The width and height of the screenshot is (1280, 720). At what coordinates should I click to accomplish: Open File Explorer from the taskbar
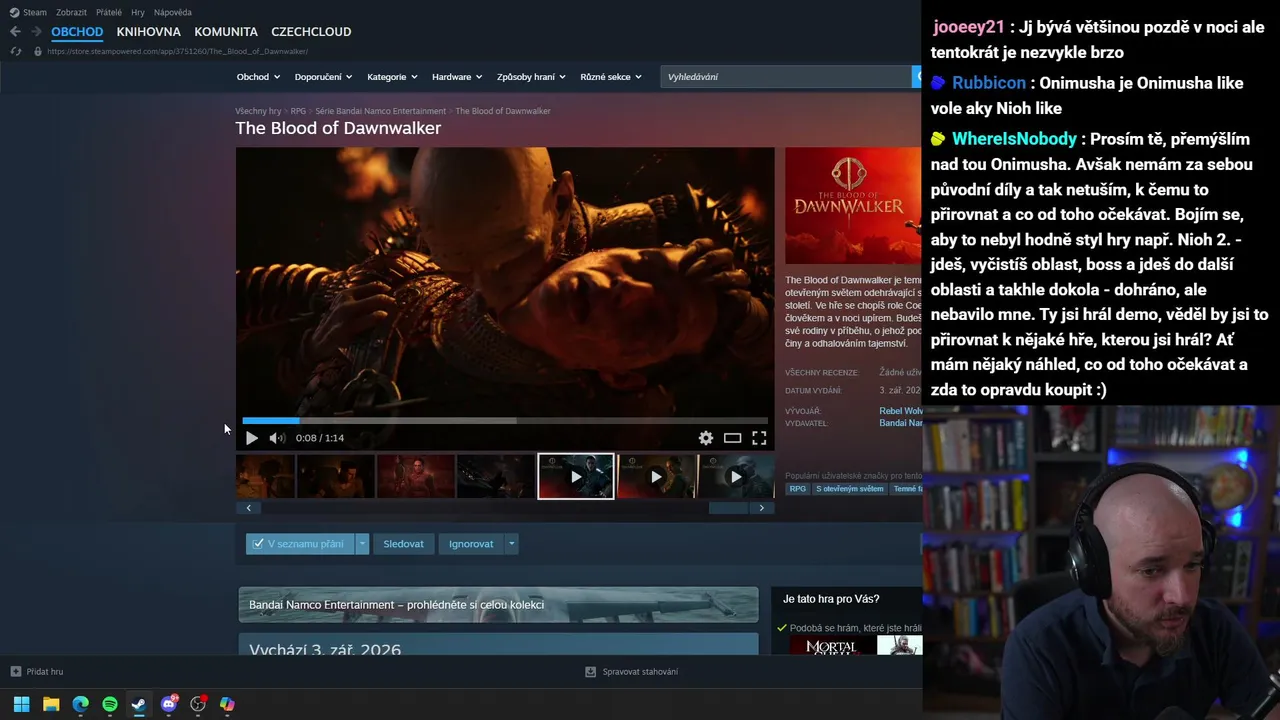point(51,704)
